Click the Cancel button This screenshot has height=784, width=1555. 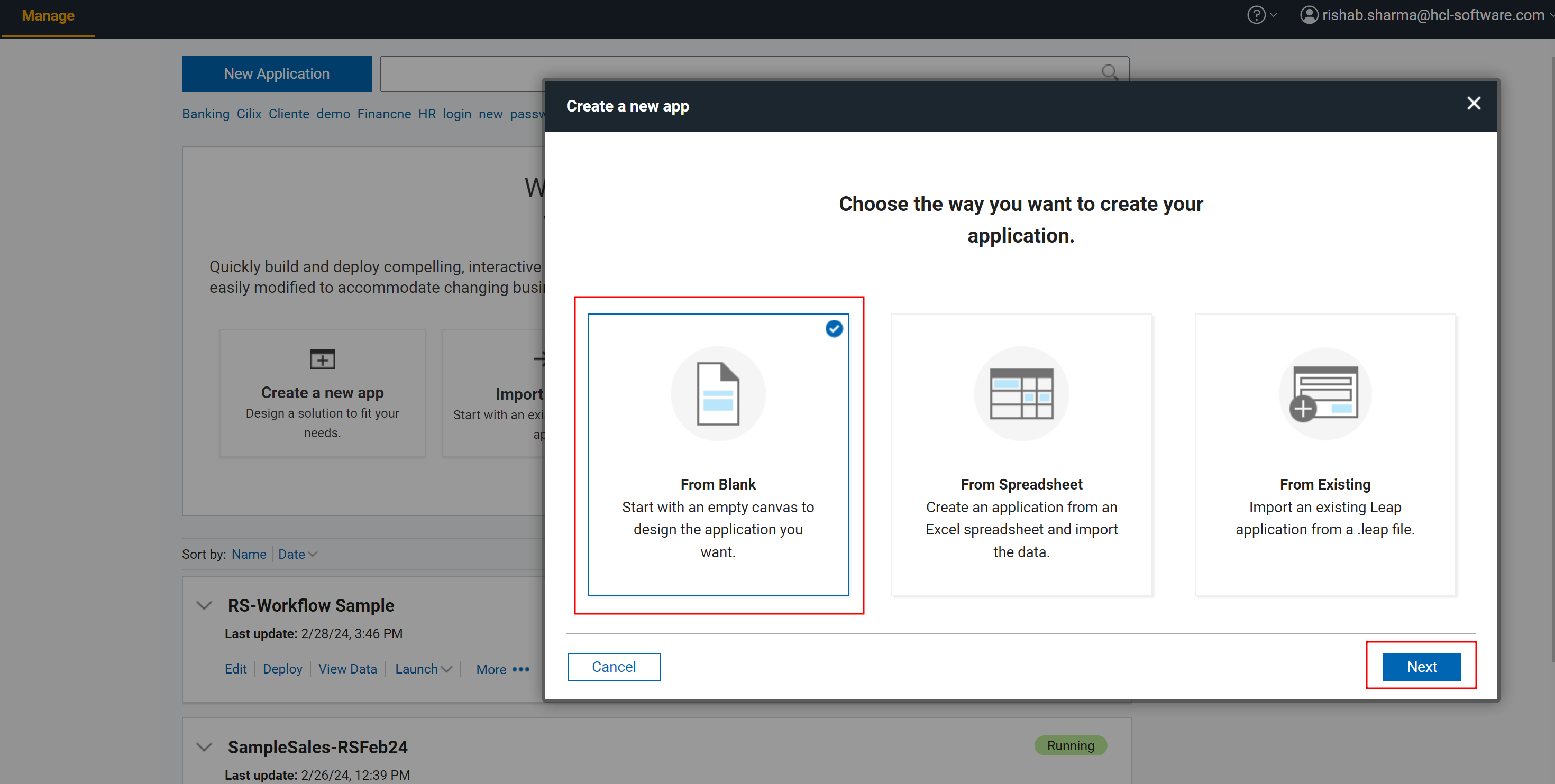click(614, 667)
